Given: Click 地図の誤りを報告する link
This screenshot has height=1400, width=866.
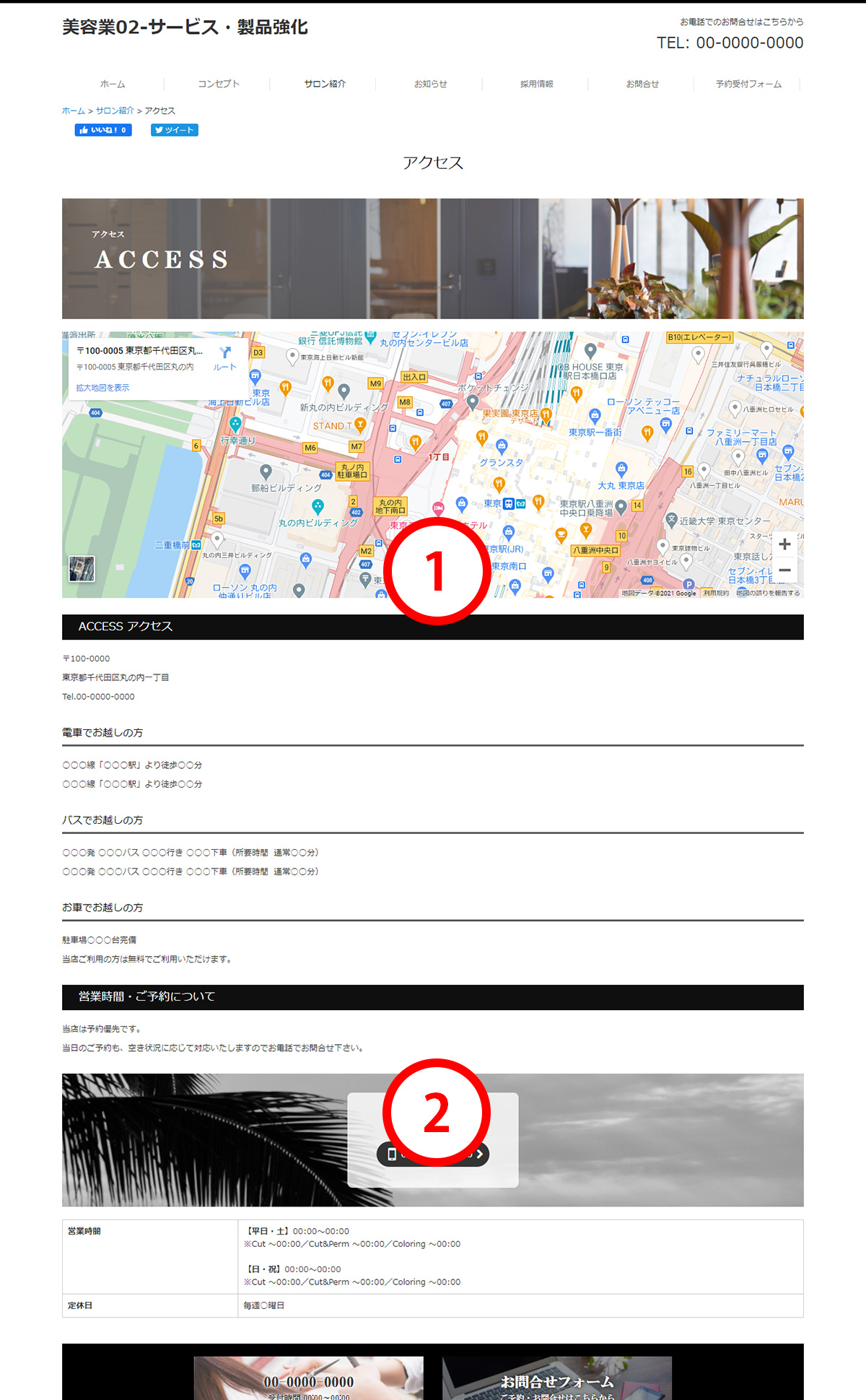Looking at the screenshot, I should click(768, 593).
